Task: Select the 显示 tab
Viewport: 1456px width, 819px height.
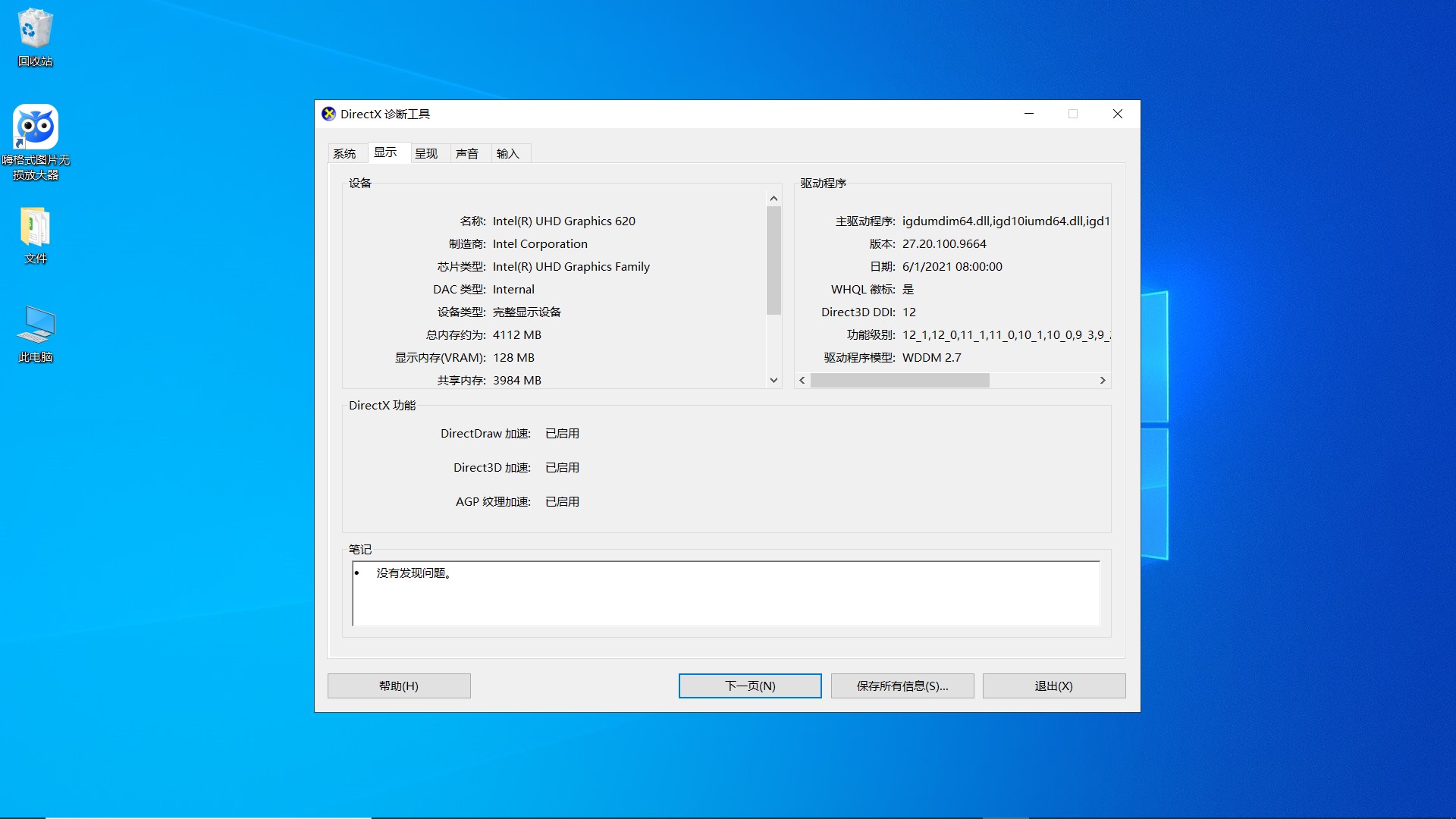Action: coord(387,152)
